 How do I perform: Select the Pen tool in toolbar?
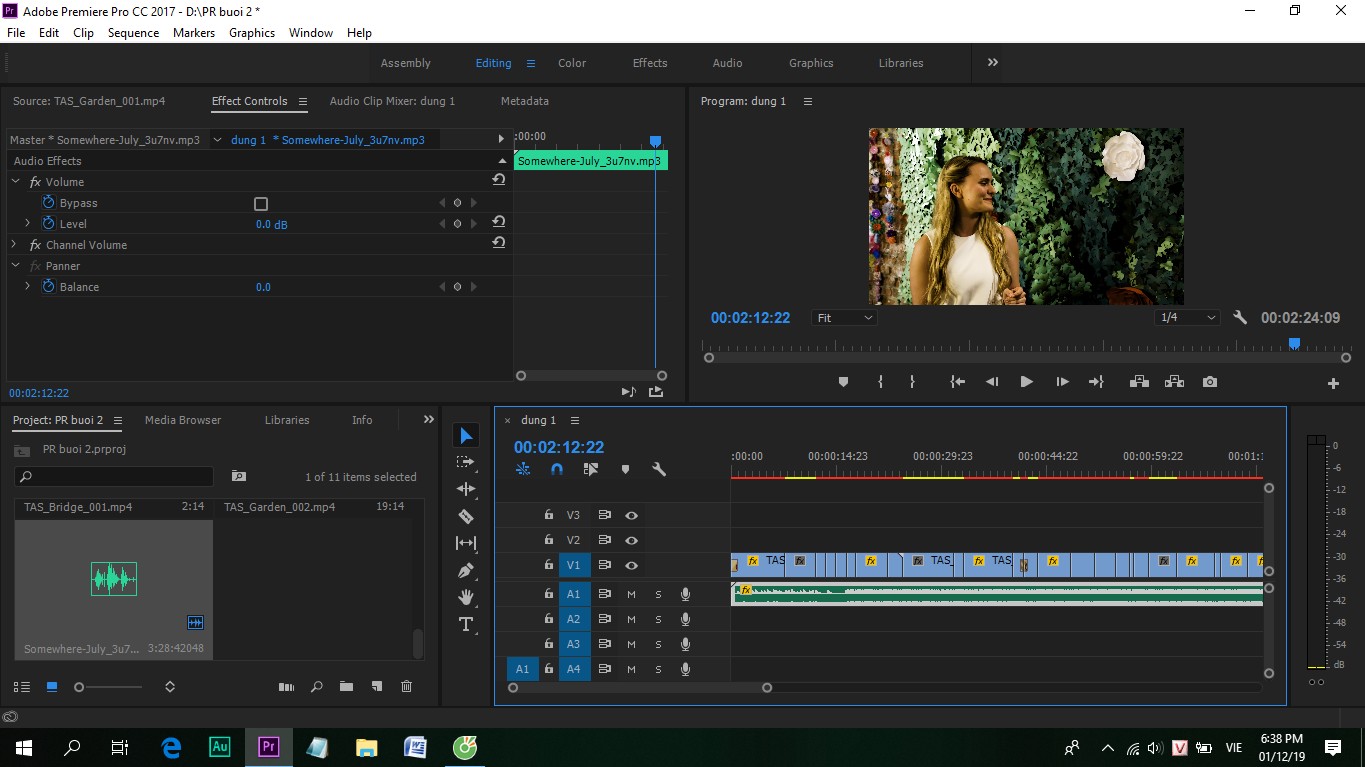point(466,570)
